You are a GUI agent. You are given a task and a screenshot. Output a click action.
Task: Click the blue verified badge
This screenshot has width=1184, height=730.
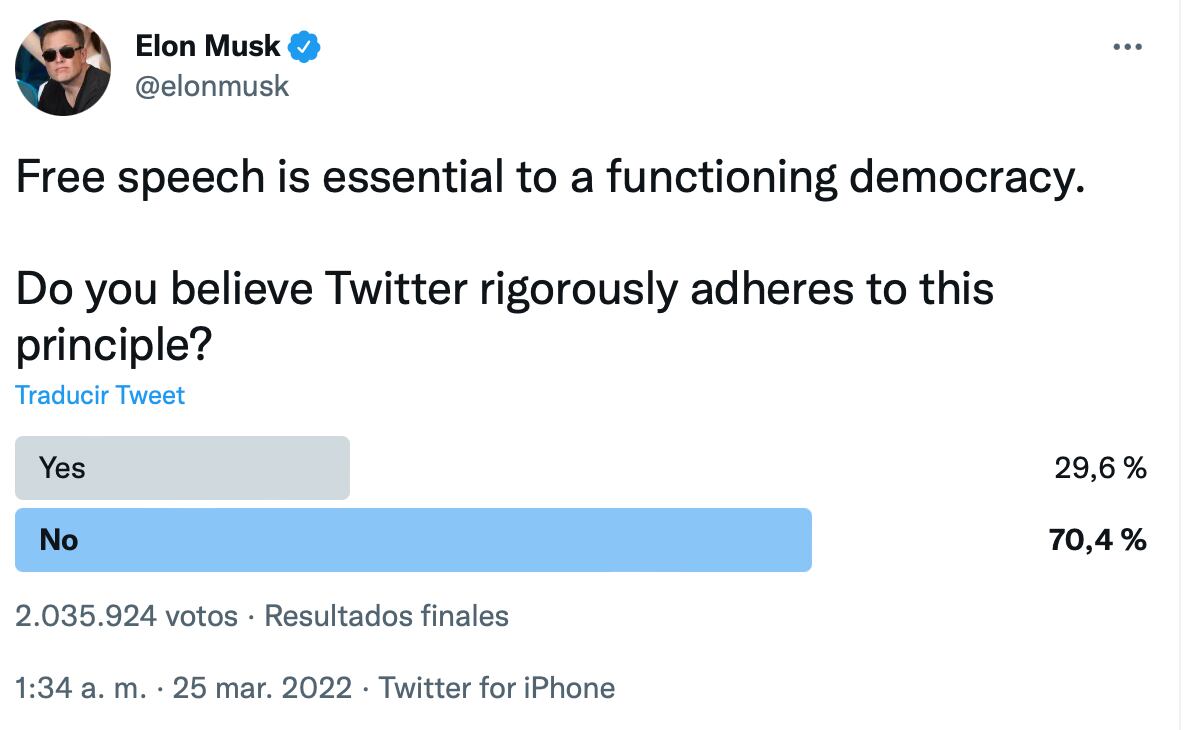coord(304,46)
